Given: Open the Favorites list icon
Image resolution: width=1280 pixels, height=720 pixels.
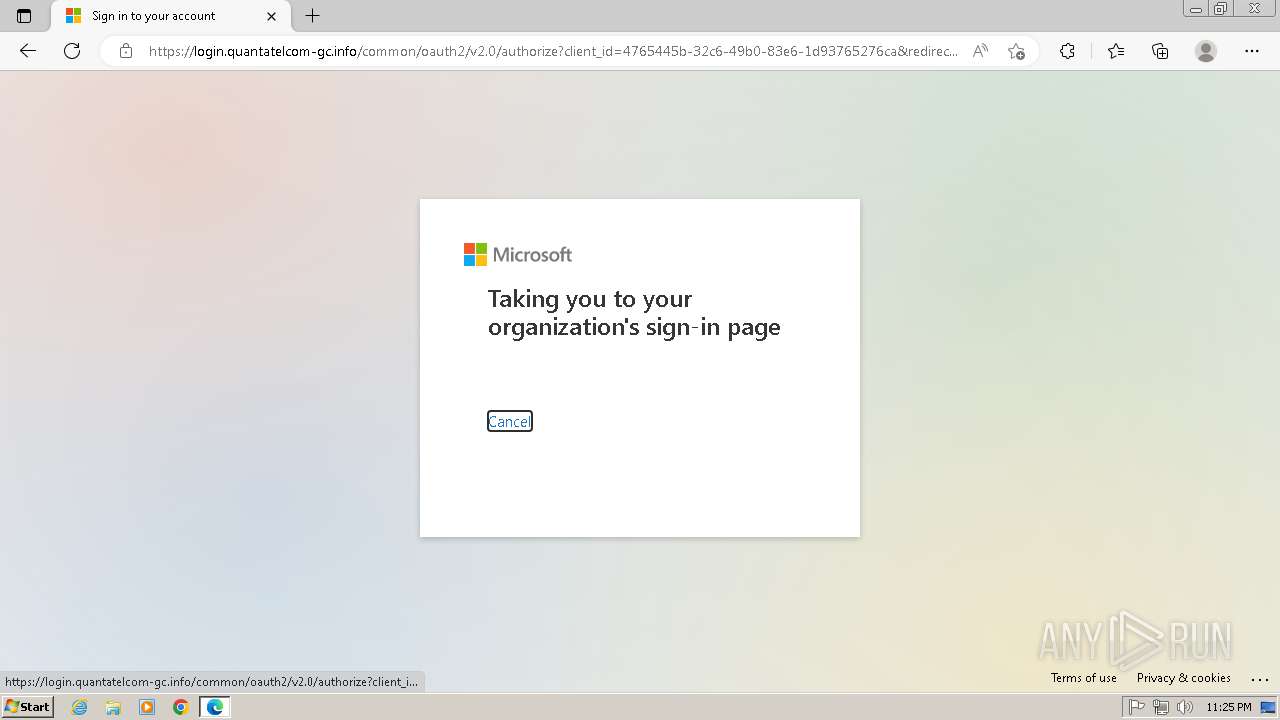Looking at the screenshot, I should point(1116,51).
